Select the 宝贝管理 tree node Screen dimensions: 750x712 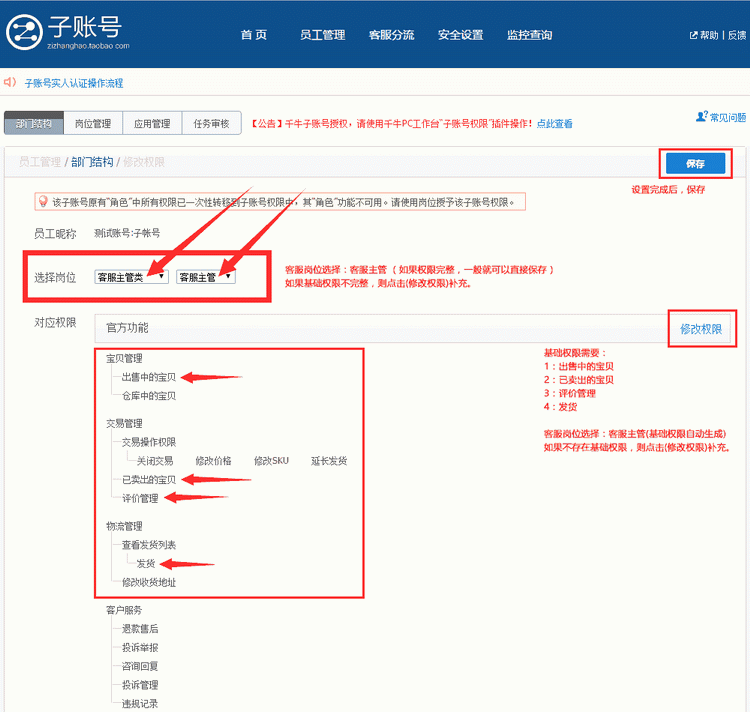click(x=124, y=358)
